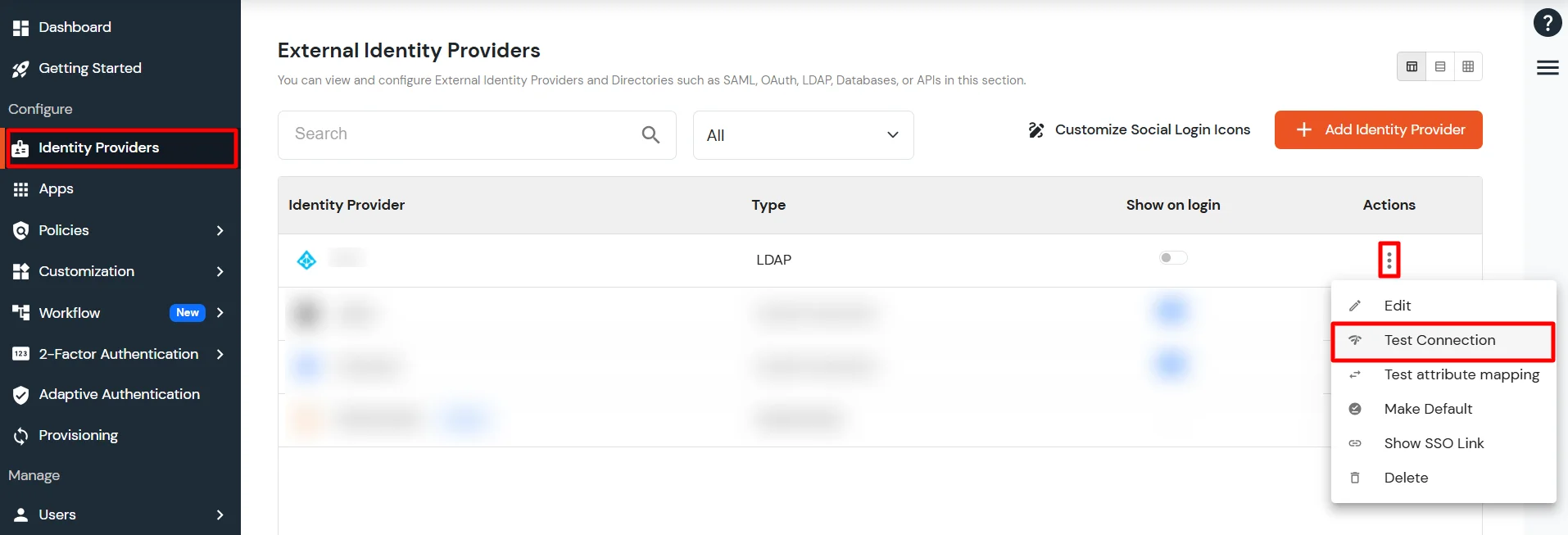Expand the 2-Factor Authentication submenu
The image size is (1568, 535).
coord(118,354)
